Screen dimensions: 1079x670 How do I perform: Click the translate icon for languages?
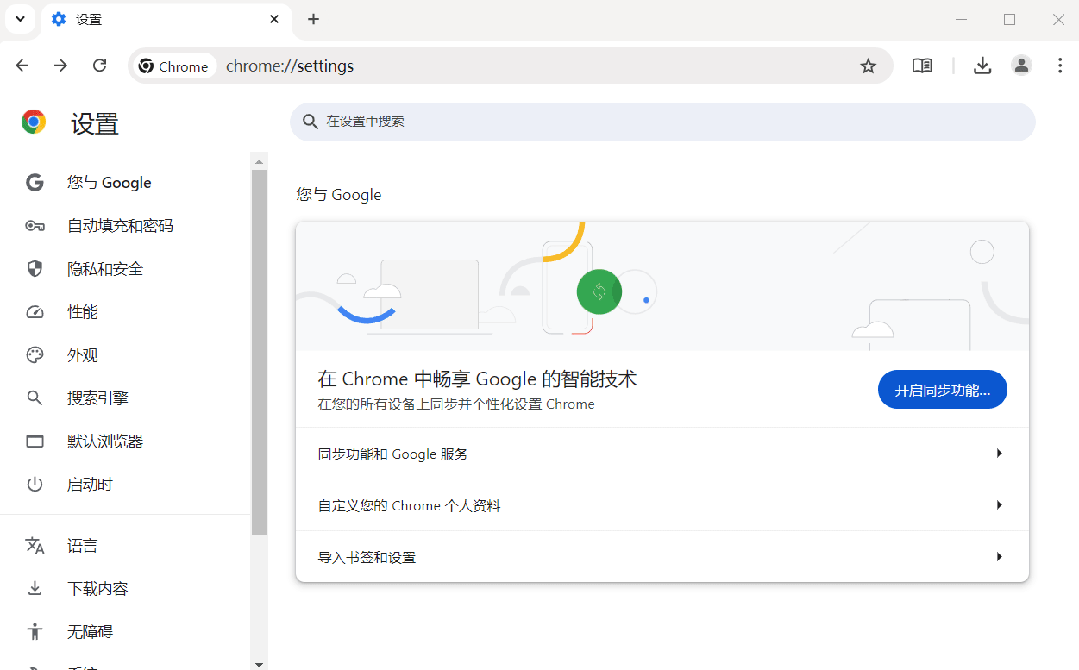click(34, 545)
